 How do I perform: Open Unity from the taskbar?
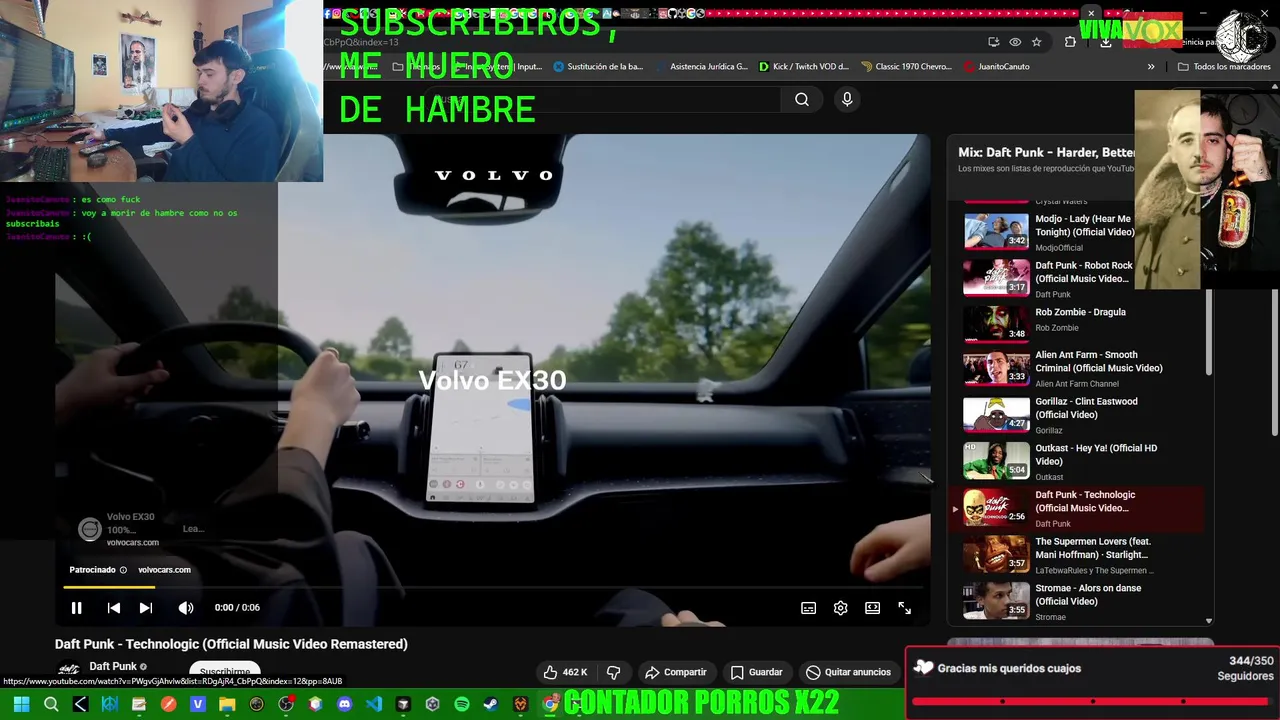[432, 704]
